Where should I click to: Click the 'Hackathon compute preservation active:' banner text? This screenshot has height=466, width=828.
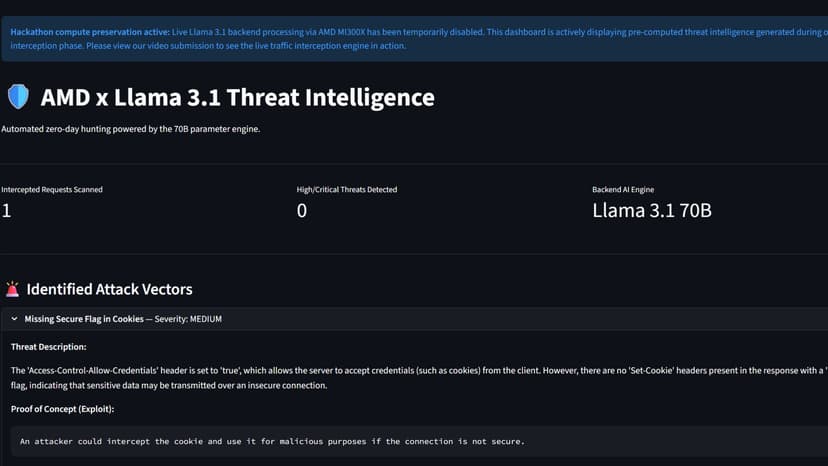[90, 32]
